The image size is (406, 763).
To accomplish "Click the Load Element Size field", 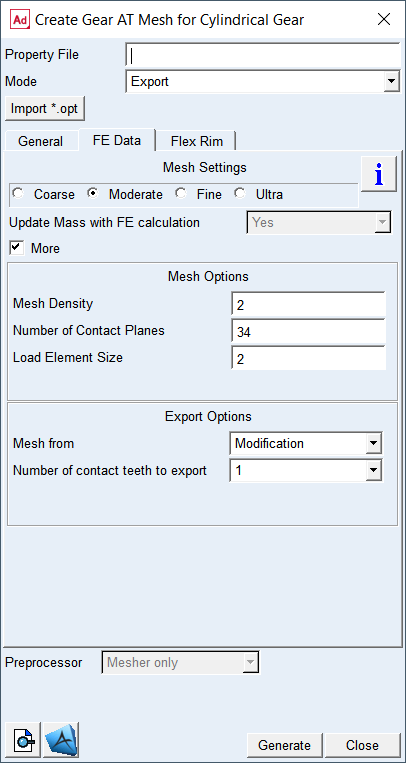I will point(309,358).
